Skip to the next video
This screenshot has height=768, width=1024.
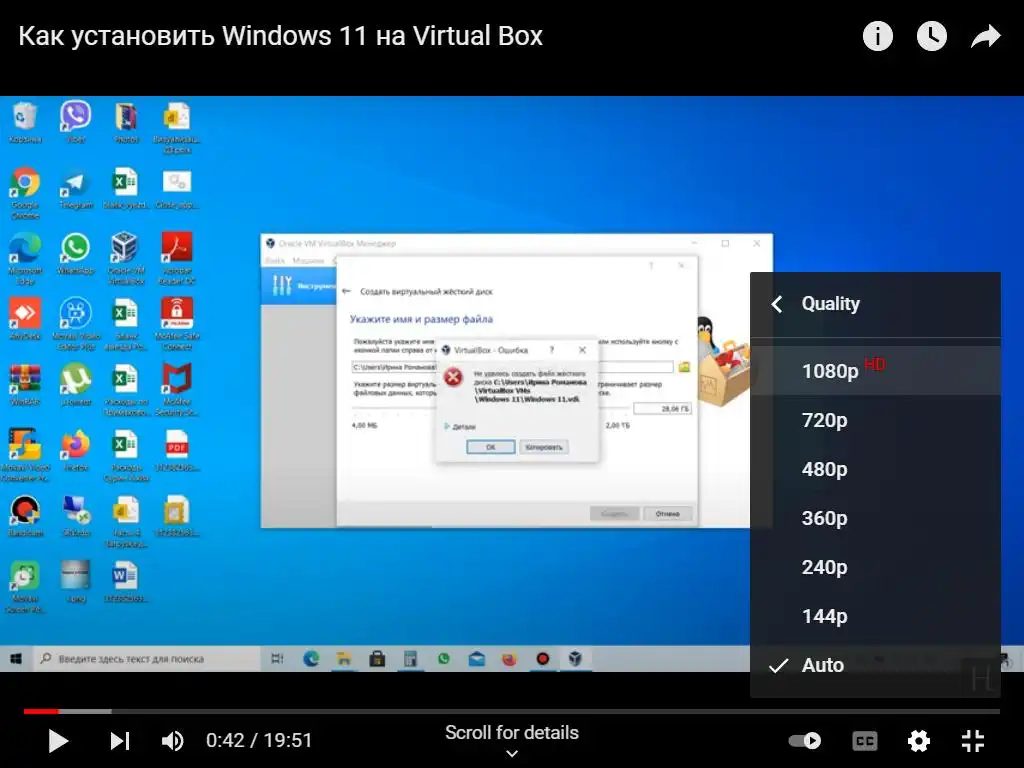[x=120, y=741]
